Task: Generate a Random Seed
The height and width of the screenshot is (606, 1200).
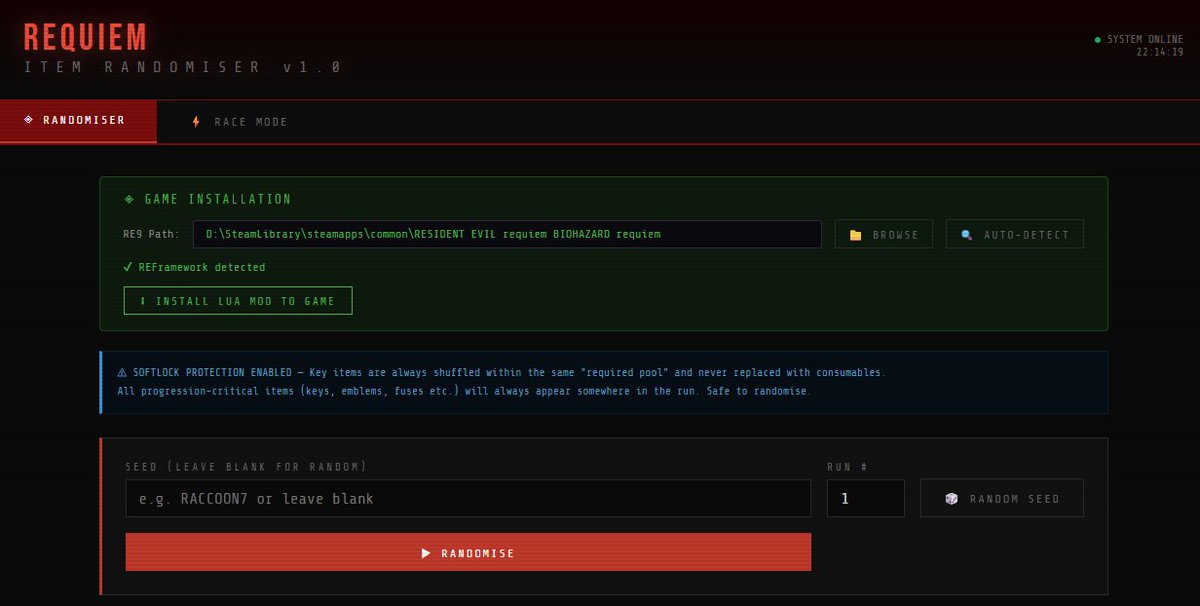Action: pos(1002,498)
